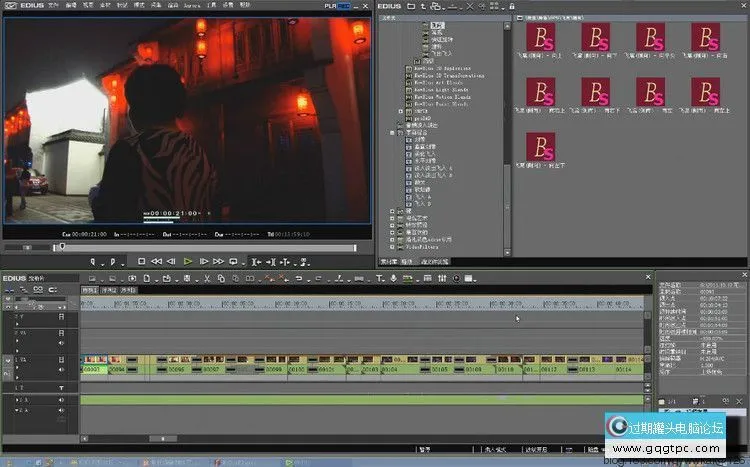The width and height of the screenshot is (750, 467).
Task: Switch to the second sequence tab
Action: pos(109,290)
